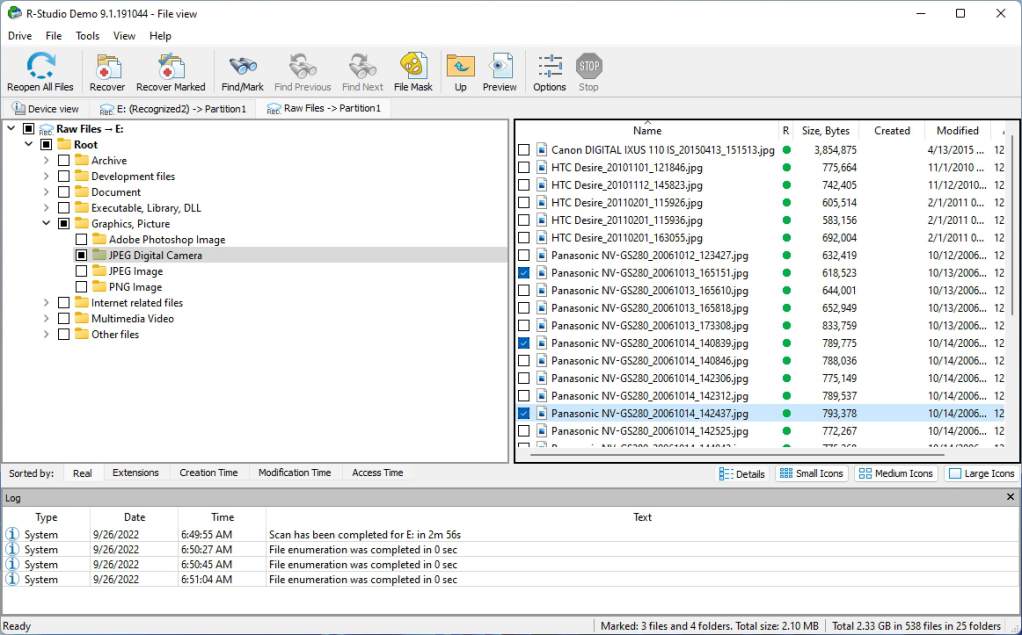1022x635 pixels.
Task: Check Canon DIGITAL IXUS 110 IS file checkbox
Action: [523, 150]
